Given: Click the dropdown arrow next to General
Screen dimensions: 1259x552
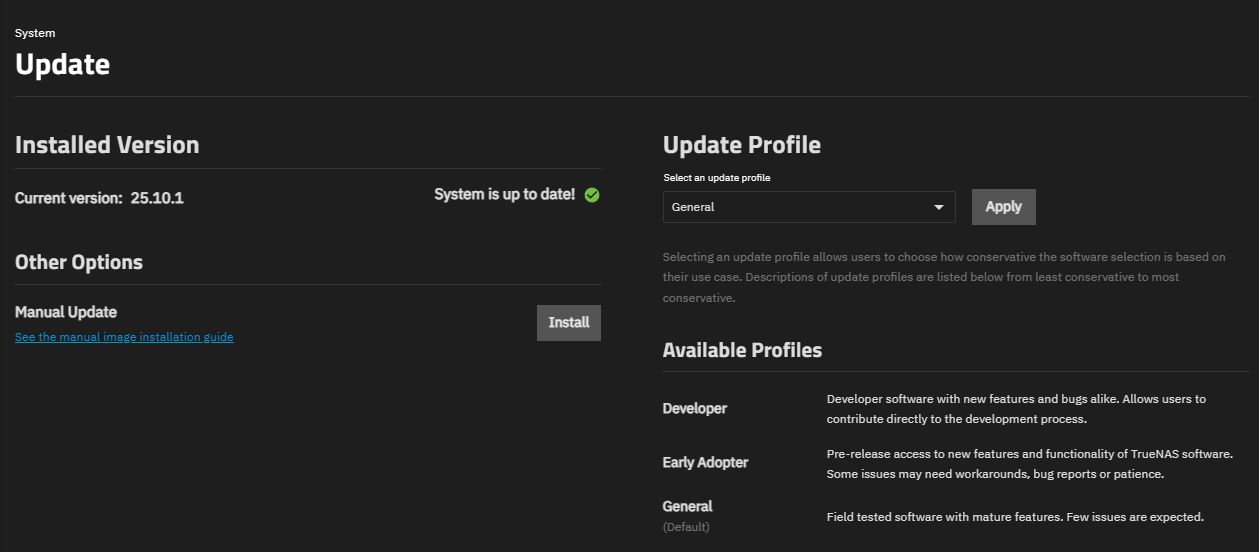Looking at the screenshot, I should [x=938, y=208].
